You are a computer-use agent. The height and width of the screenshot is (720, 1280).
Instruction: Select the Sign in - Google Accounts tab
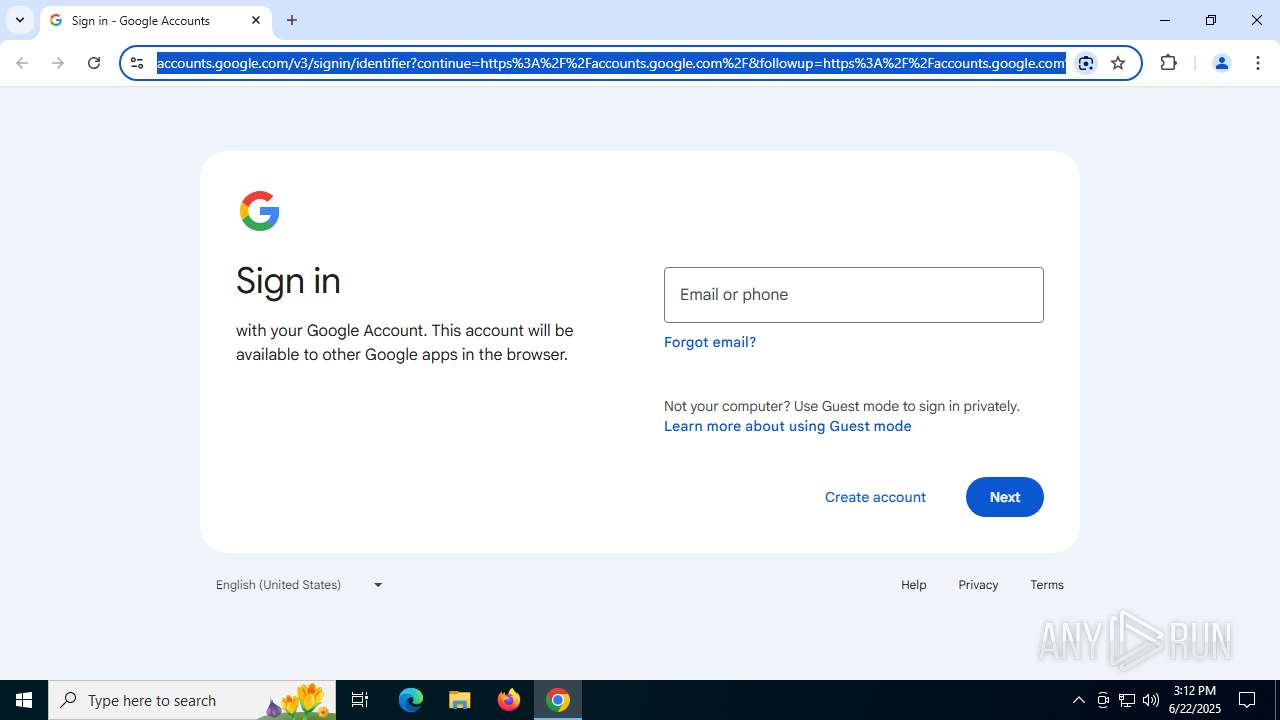tap(155, 20)
